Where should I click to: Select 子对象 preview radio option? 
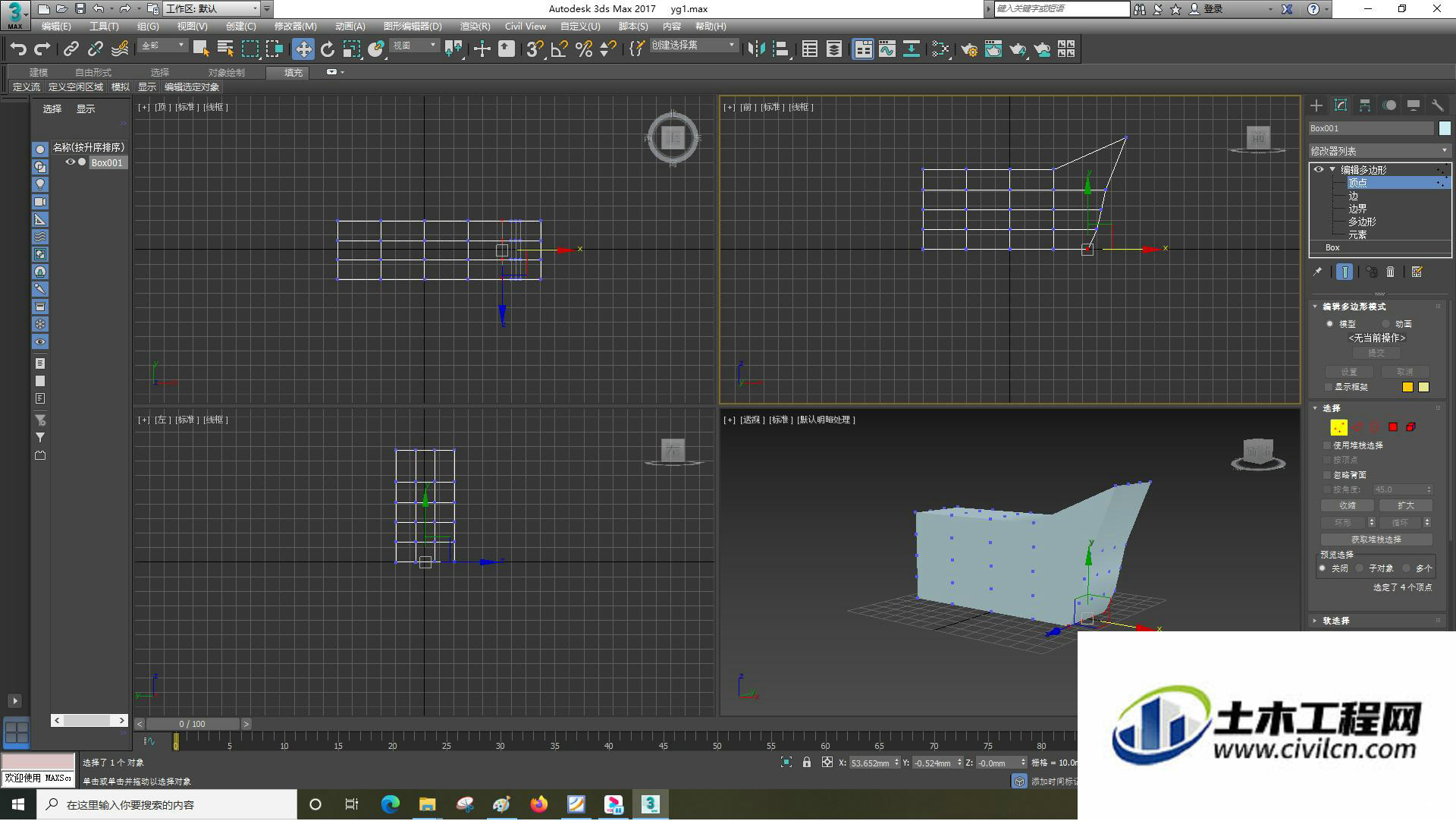point(1360,568)
